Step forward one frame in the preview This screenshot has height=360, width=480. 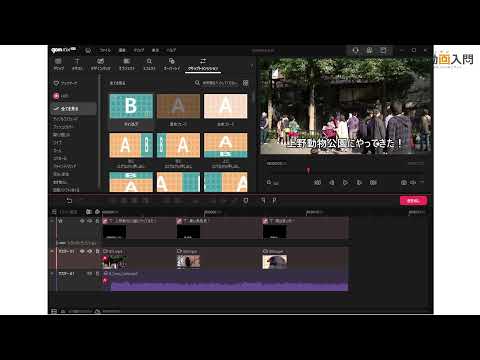359,183
